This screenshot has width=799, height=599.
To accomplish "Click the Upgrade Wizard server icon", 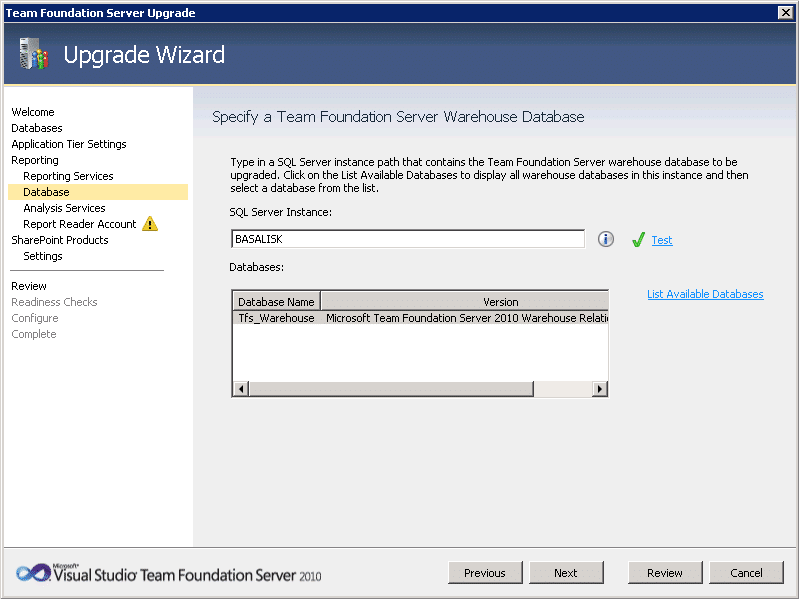I will click(x=34, y=53).
